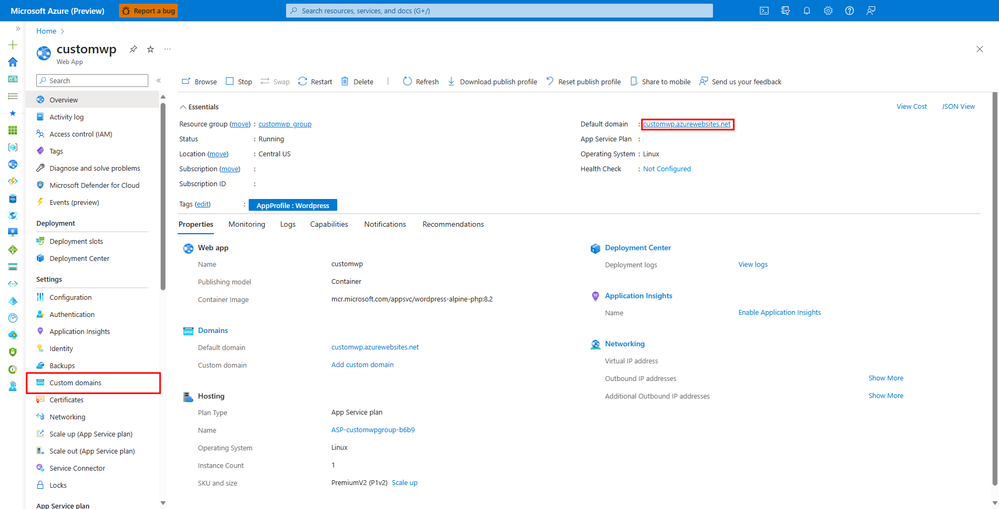Open the customwp_group resource group link
This screenshot has width=999, height=509.
point(285,124)
